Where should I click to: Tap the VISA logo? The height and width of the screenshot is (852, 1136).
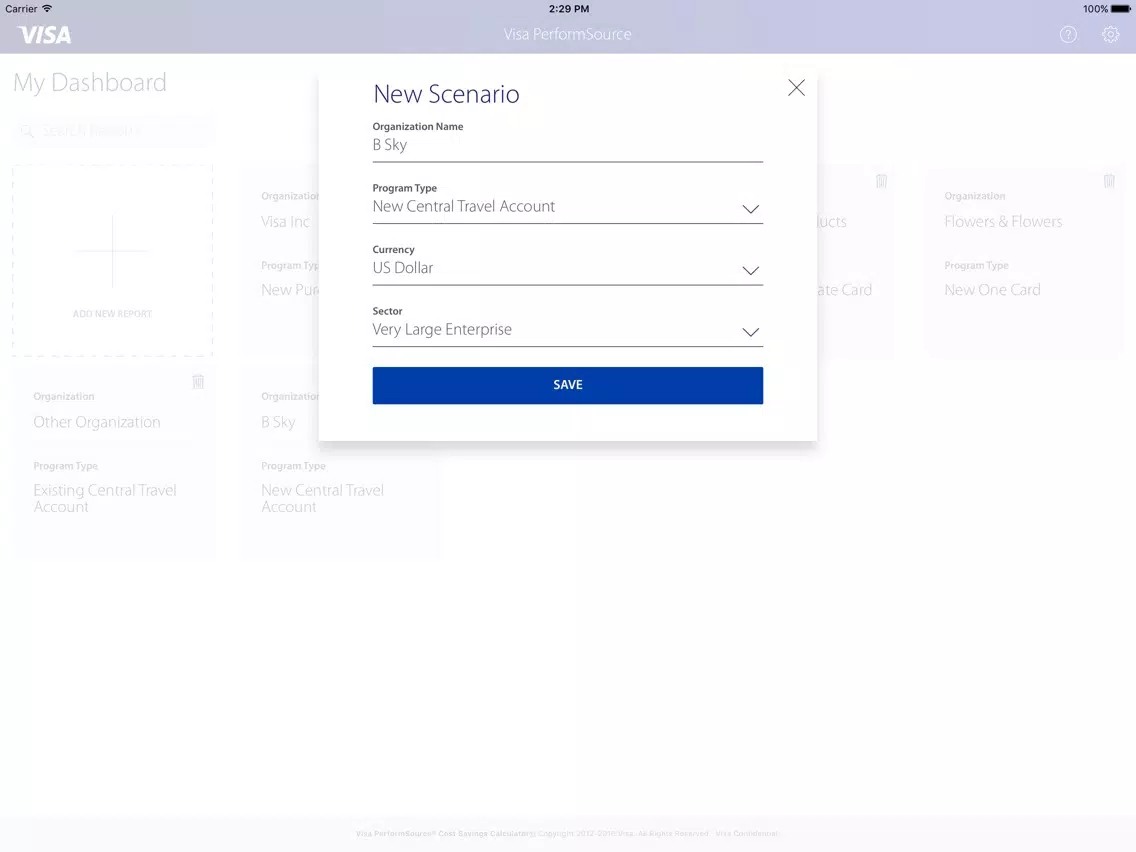click(45, 35)
